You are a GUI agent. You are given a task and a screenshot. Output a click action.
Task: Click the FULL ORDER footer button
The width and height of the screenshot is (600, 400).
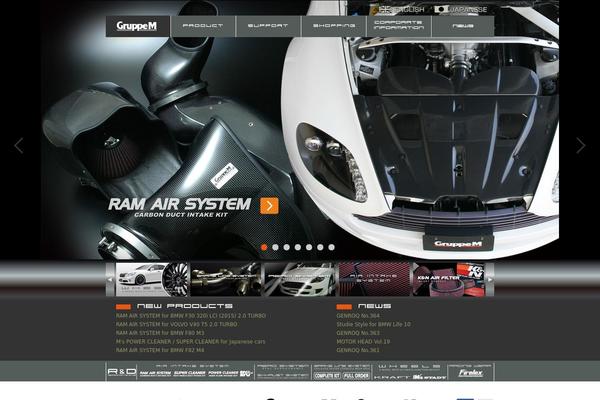(356, 376)
